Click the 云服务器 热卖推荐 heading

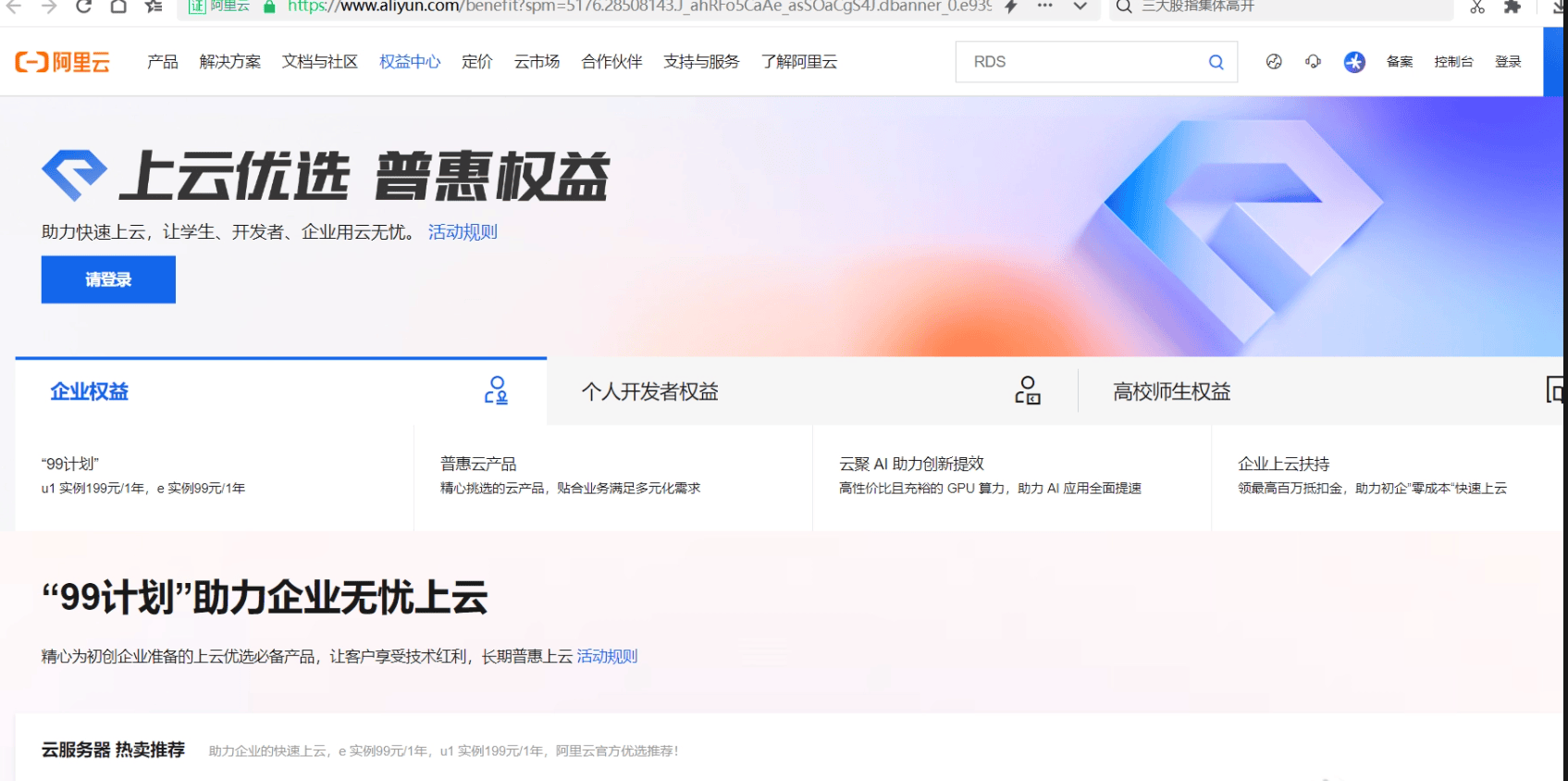[x=113, y=750]
